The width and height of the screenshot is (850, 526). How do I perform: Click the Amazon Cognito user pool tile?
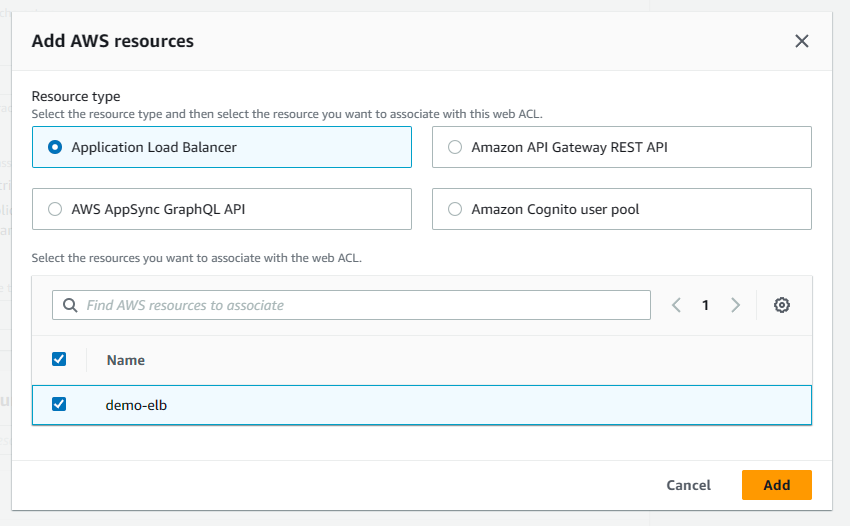[620, 209]
